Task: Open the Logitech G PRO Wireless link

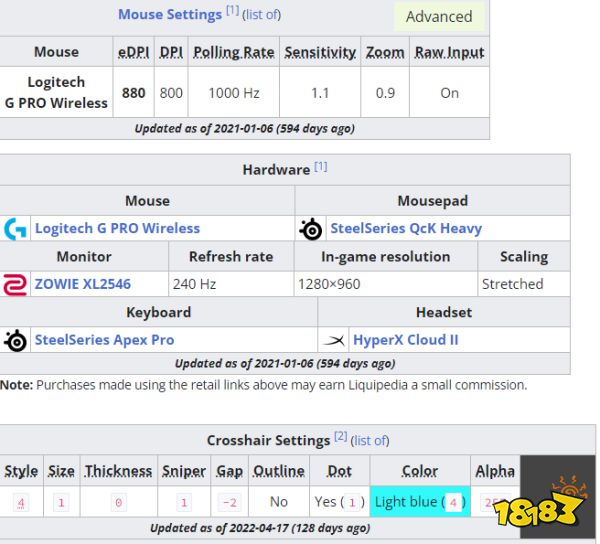Action: [117, 228]
